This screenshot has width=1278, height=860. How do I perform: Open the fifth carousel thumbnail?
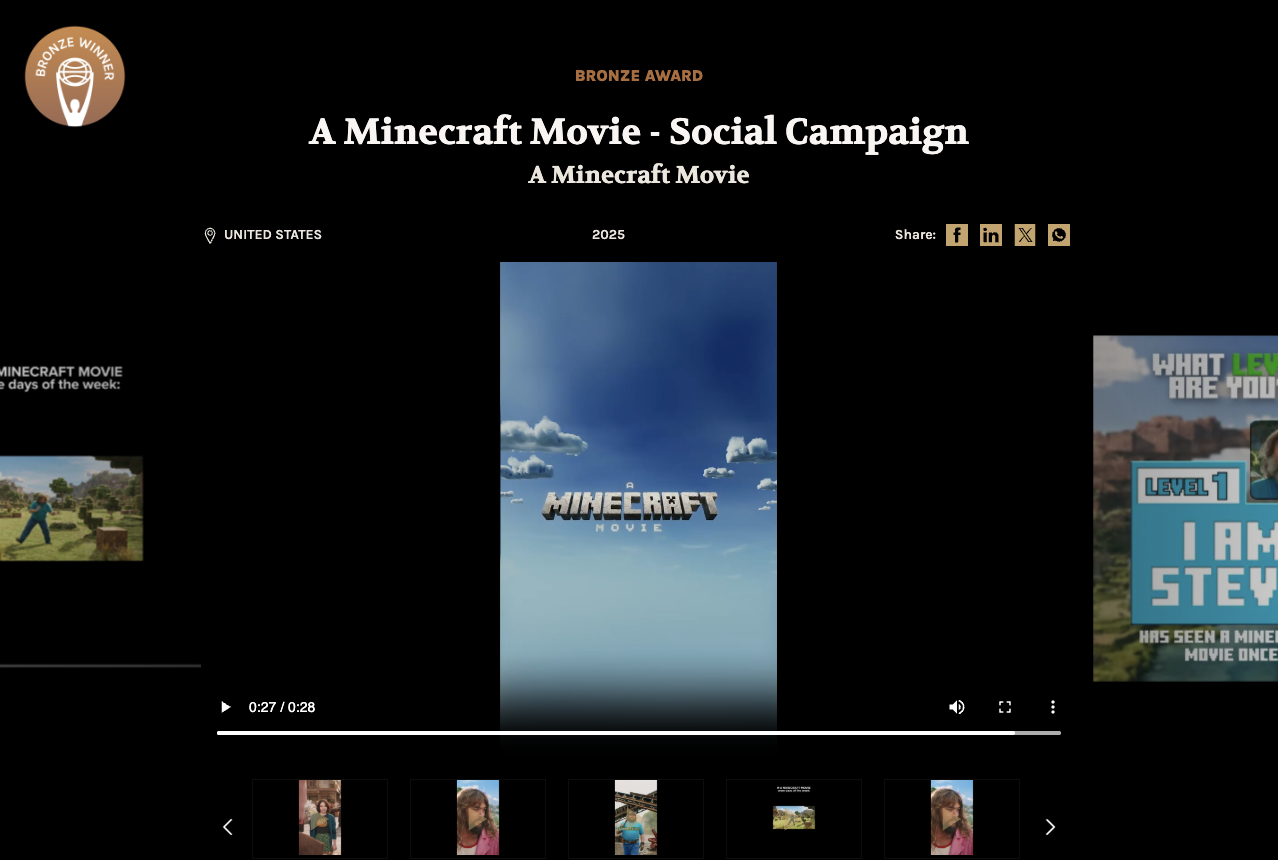952,818
